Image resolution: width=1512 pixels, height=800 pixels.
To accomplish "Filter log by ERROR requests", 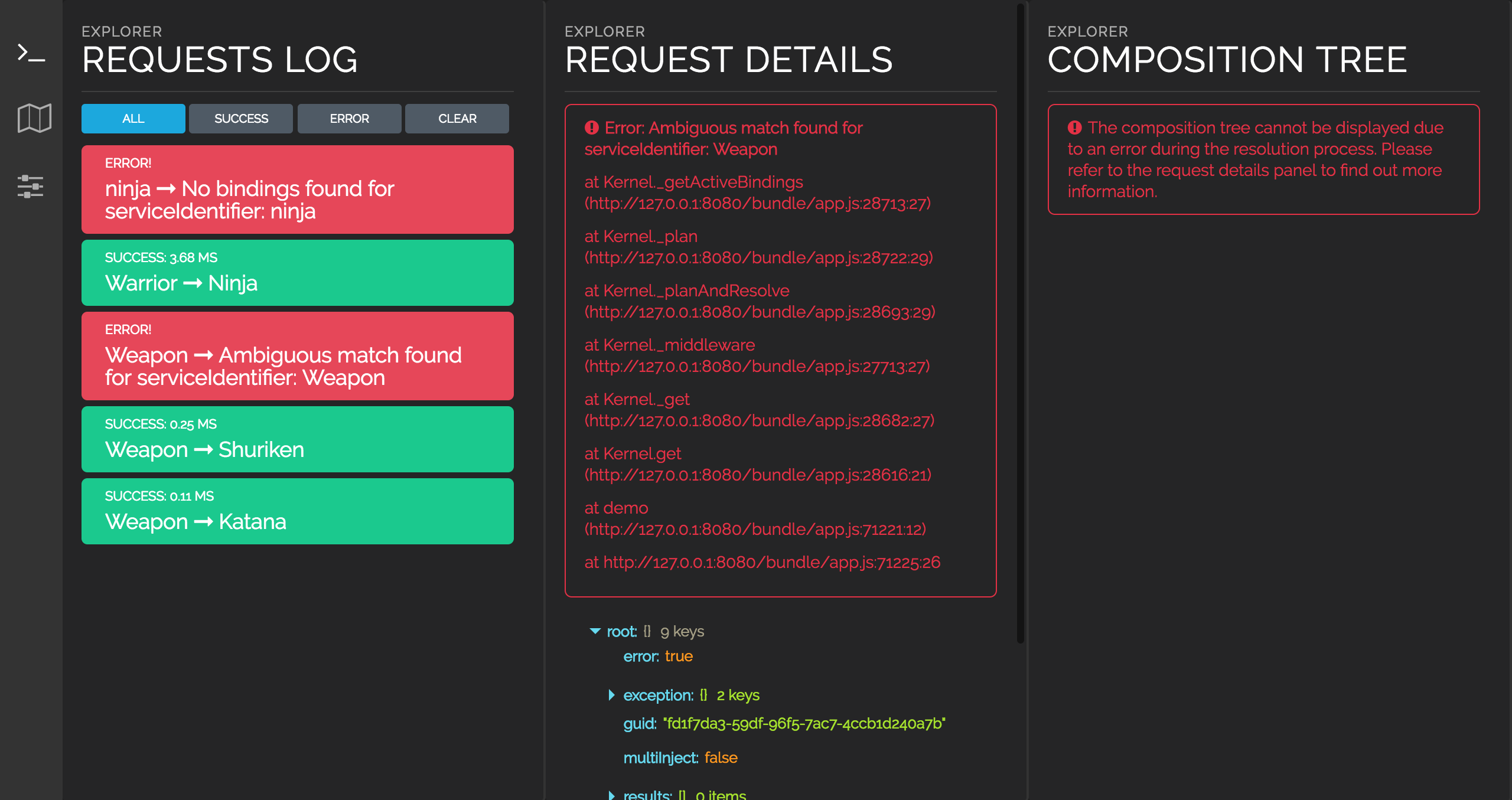I will pos(349,119).
